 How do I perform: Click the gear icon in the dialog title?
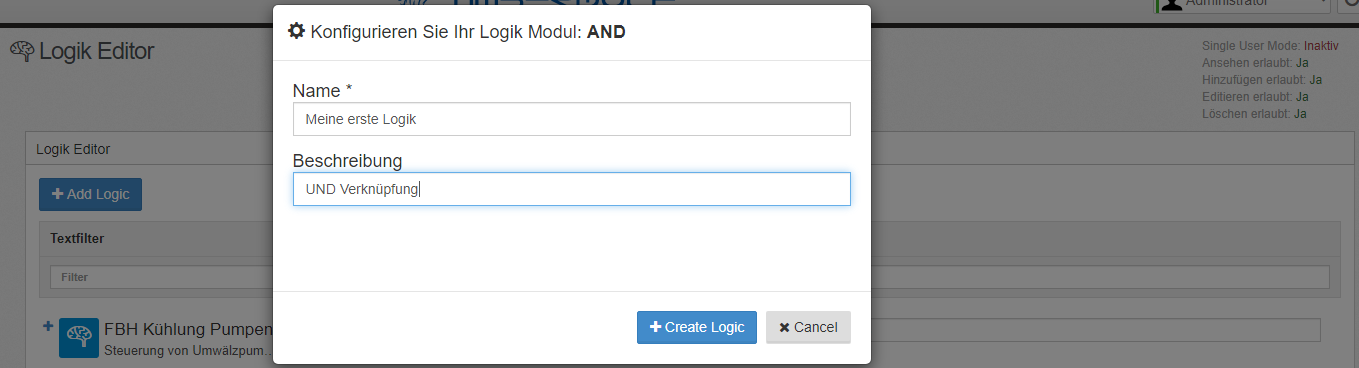coord(296,31)
